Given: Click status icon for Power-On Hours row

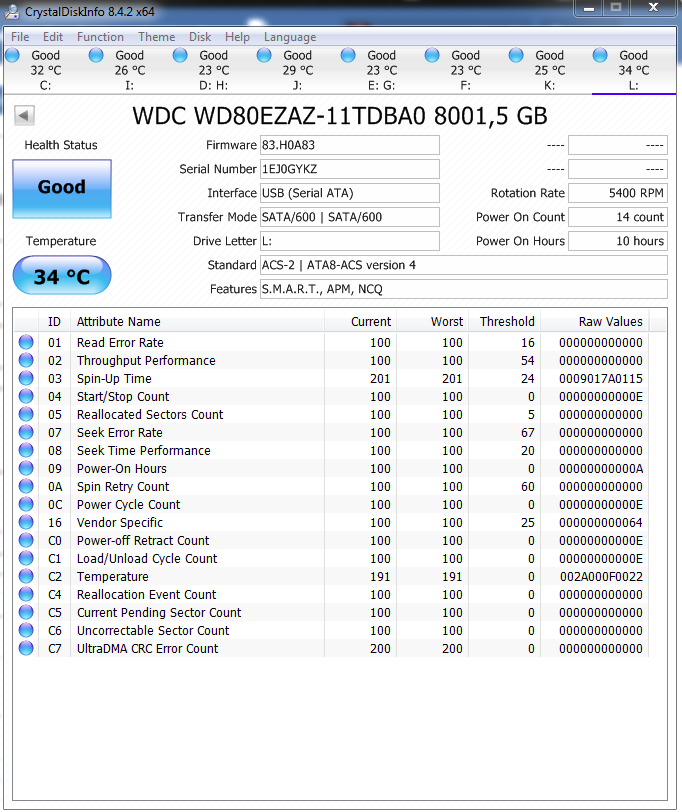Looking at the screenshot, I should tap(26, 468).
